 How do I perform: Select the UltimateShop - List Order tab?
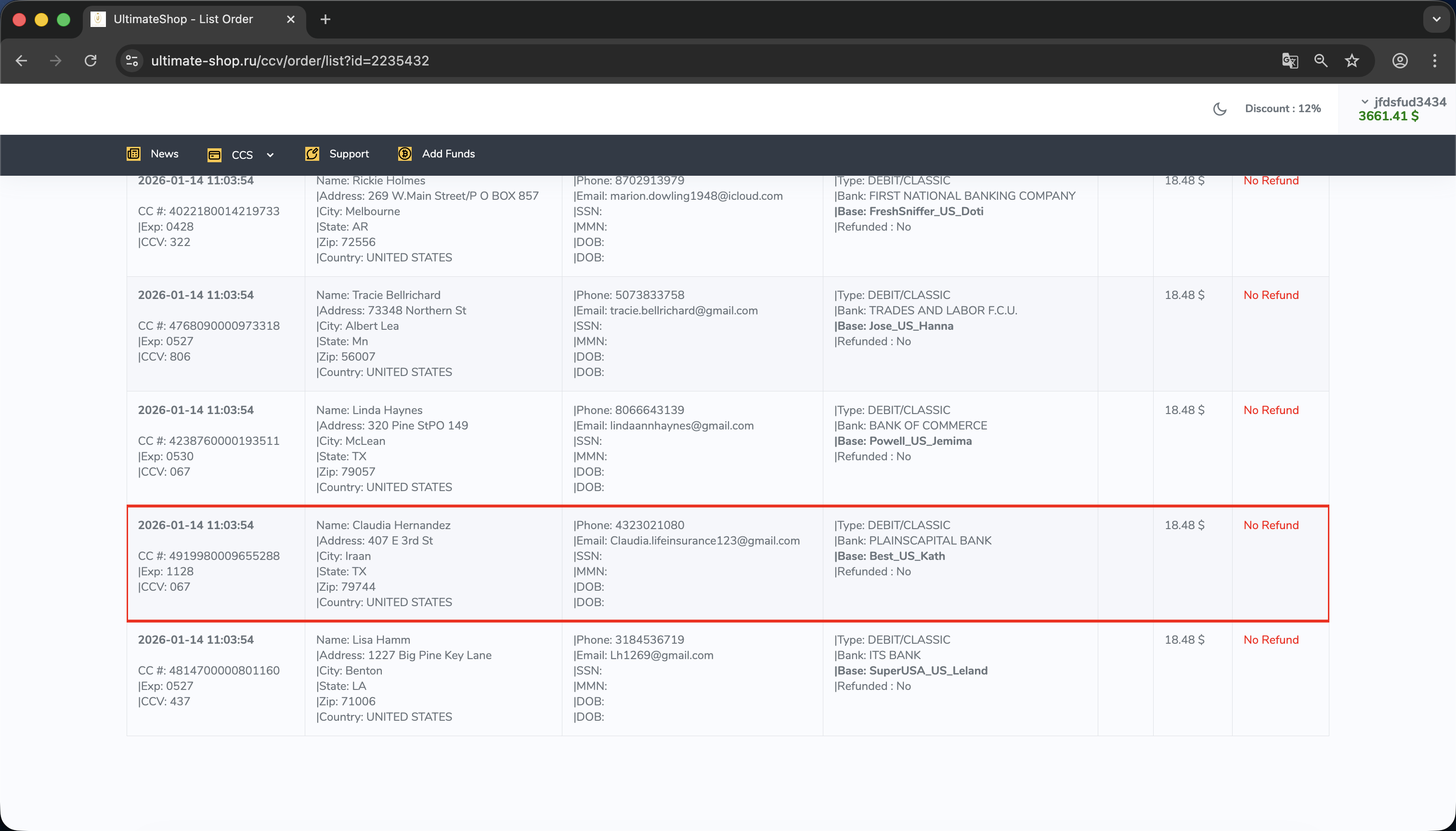click(182, 19)
